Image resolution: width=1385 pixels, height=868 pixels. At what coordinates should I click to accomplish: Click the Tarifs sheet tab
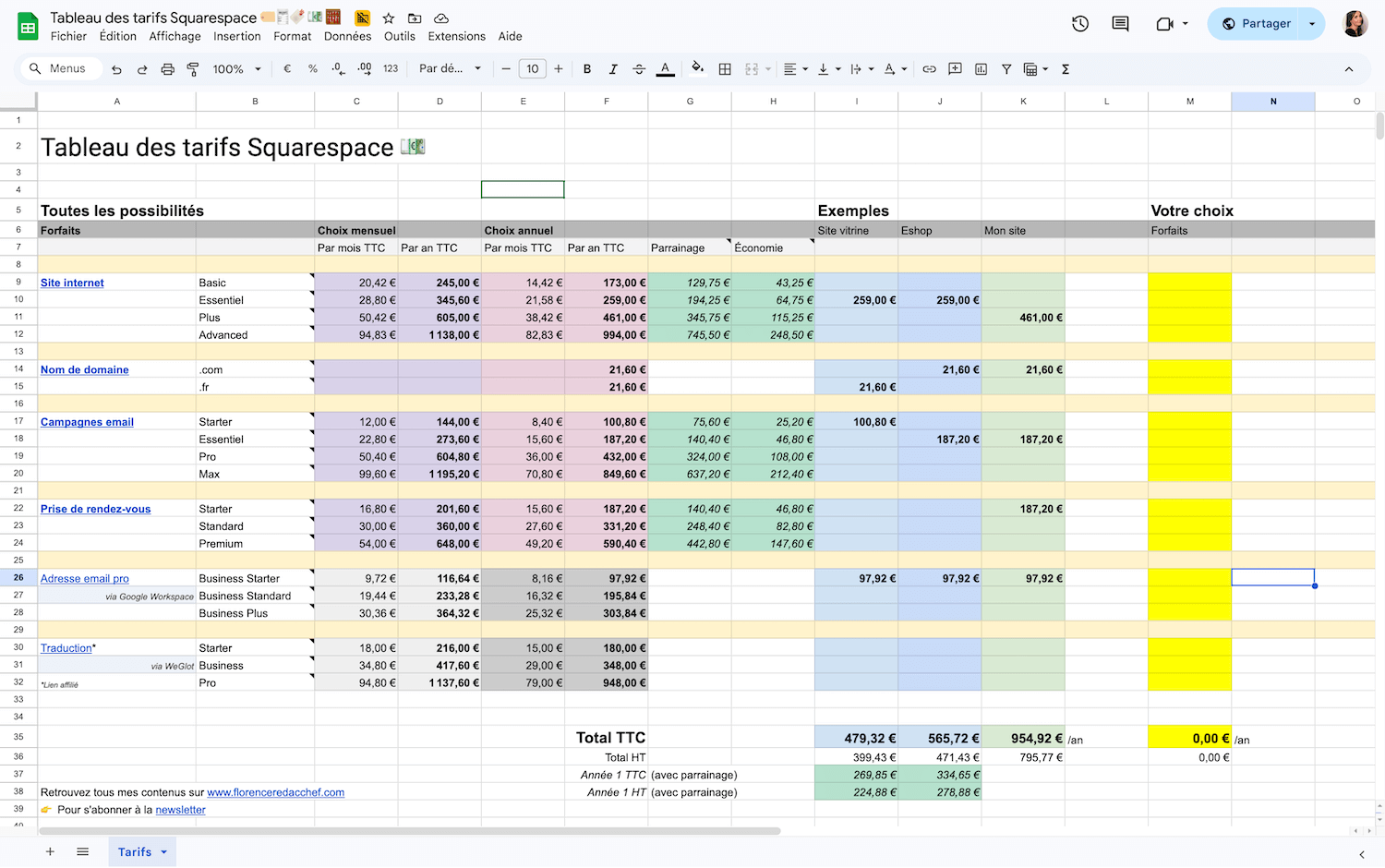[x=135, y=851]
